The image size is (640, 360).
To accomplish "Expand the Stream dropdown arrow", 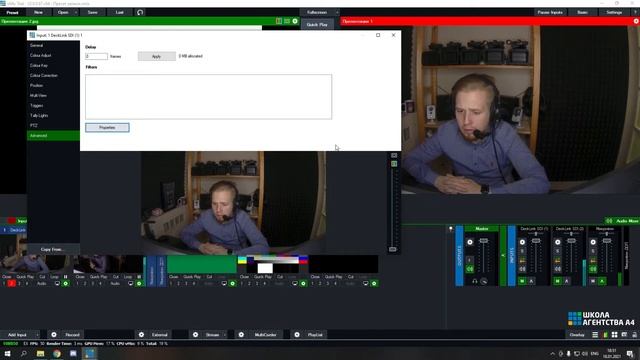I will coord(225,335).
